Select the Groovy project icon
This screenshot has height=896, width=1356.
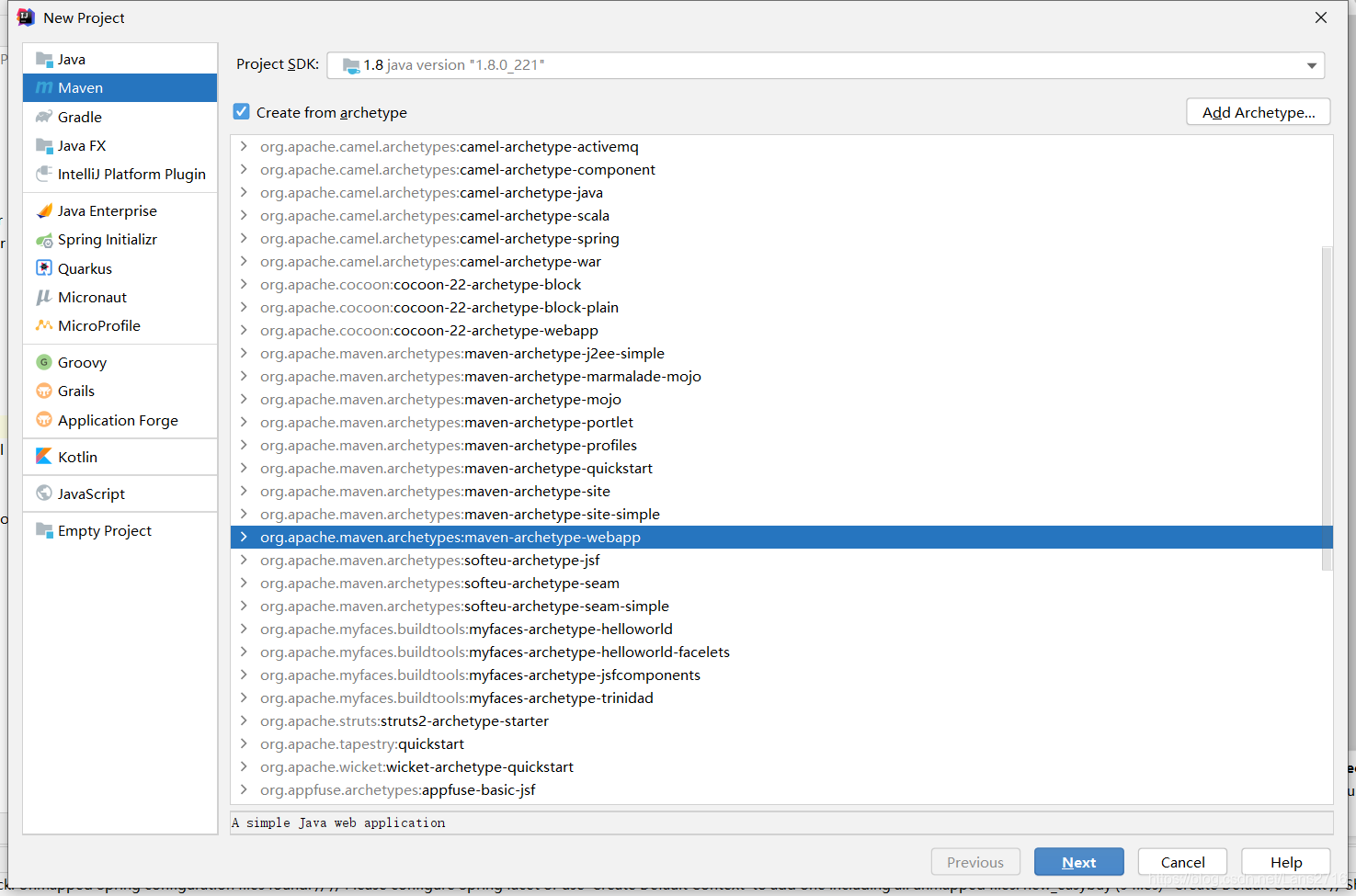point(81,362)
